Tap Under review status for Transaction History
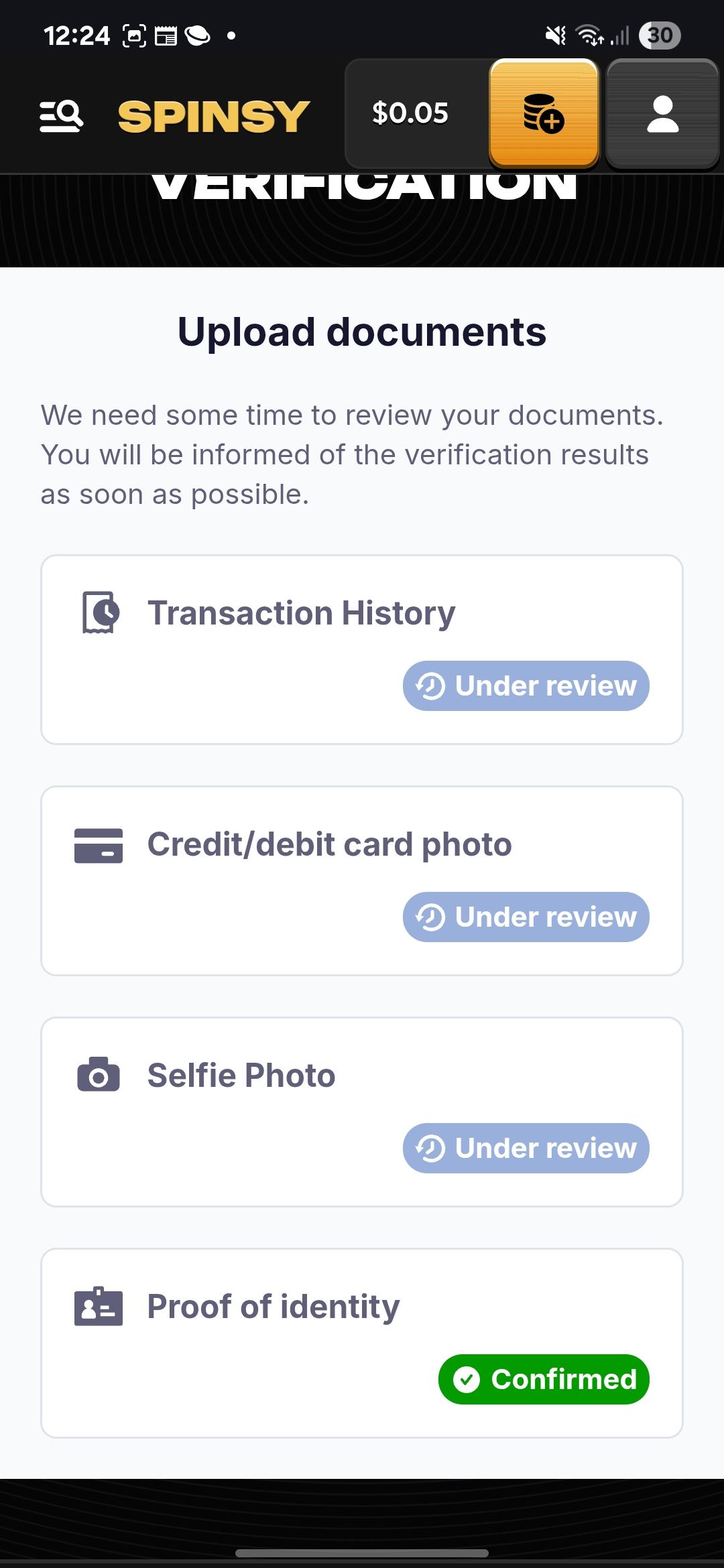The height and width of the screenshot is (1568, 724). (x=526, y=686)
